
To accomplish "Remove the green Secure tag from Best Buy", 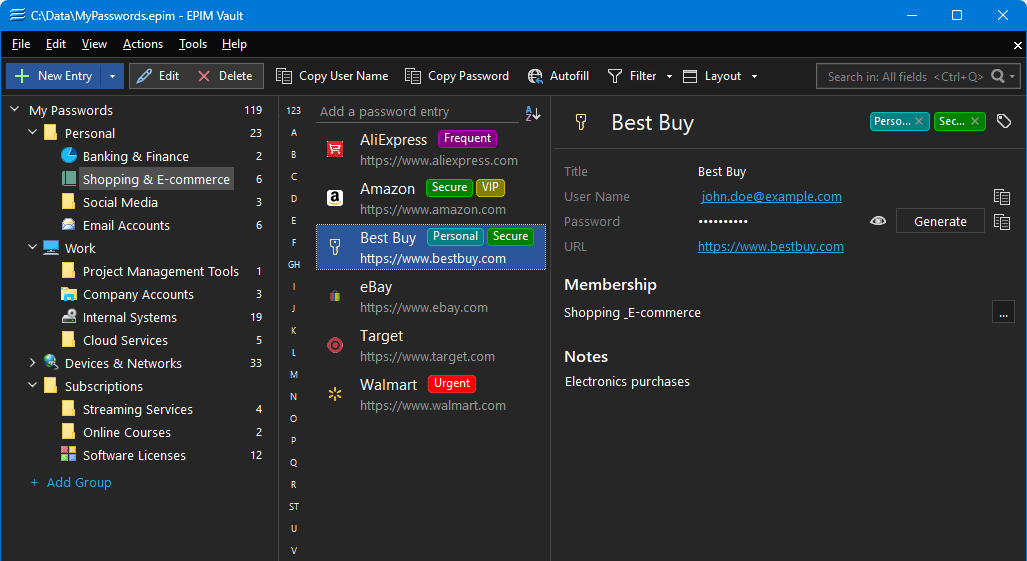I will coord(975,121).
